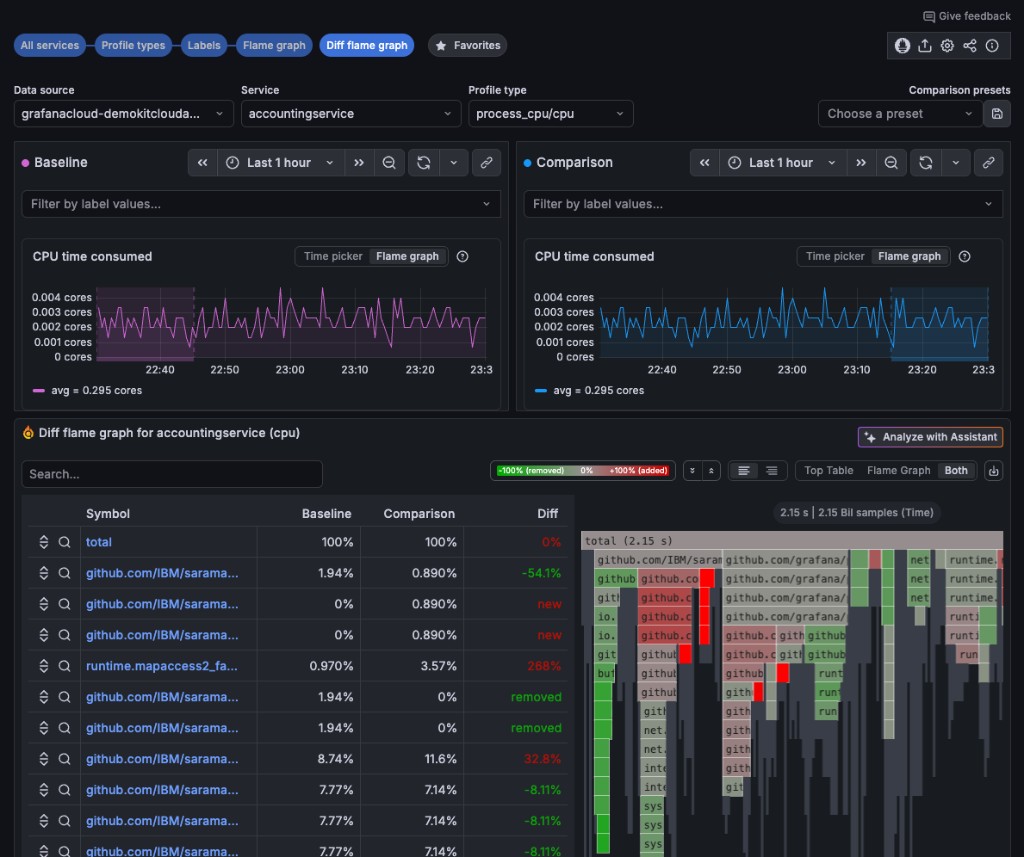Switch to the Flame graph tab
This screenshot has width=1024, height=857.
coord(274,46)
